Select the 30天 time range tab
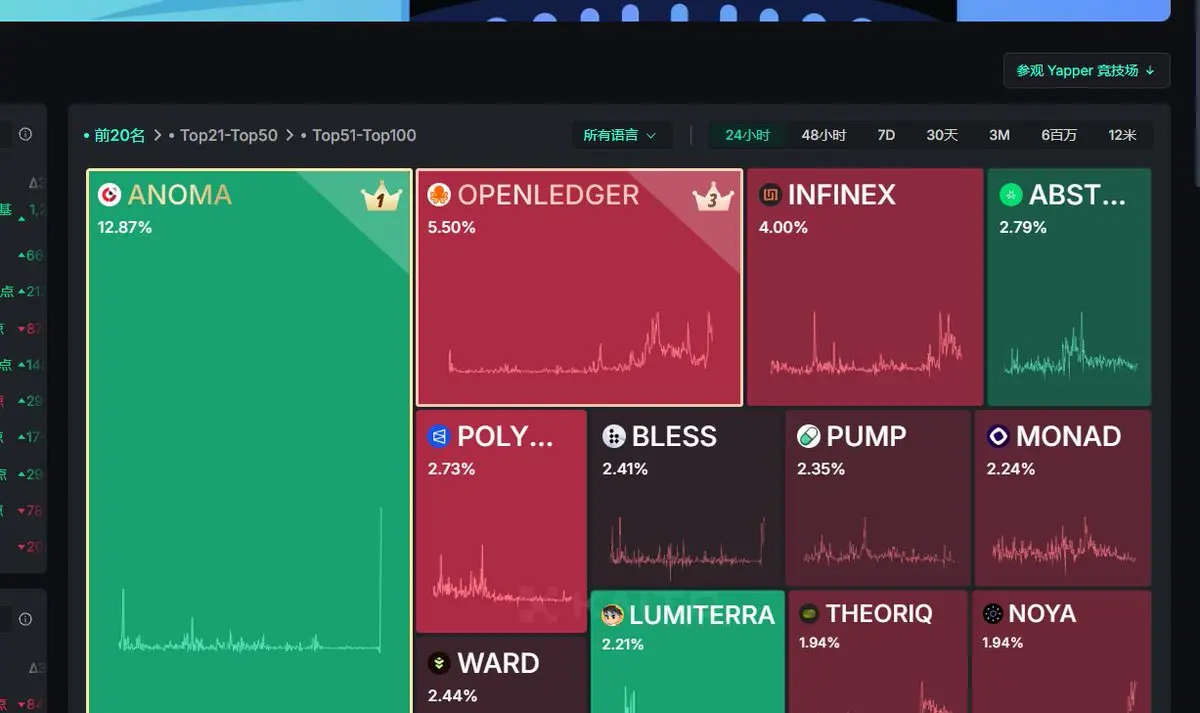 point(942,135)
